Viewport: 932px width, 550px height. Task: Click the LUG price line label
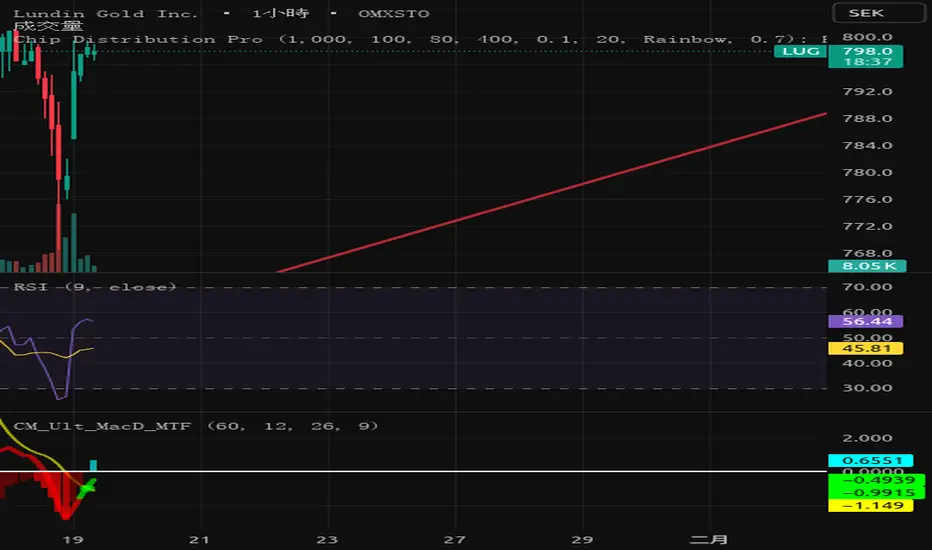coord(801,51)
